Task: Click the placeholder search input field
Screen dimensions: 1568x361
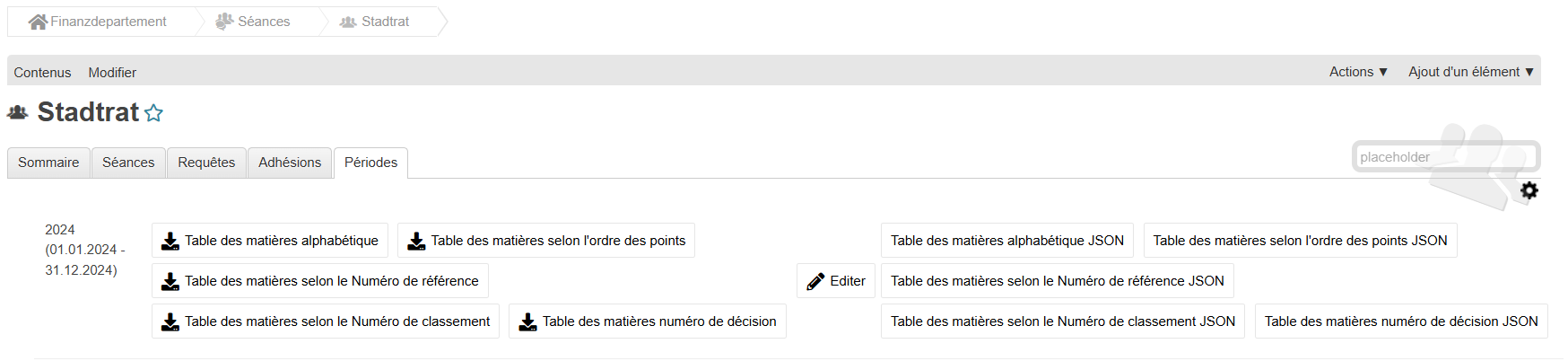Action: click(x=1444, y=157)
